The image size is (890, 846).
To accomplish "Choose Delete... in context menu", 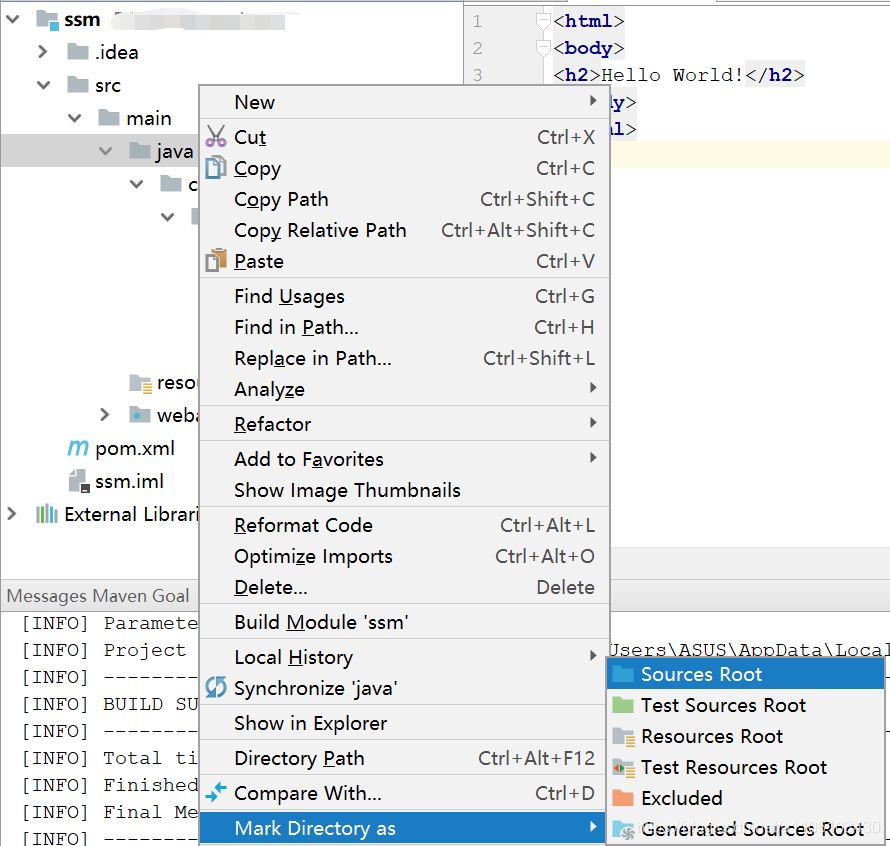I will tap(405, 587).
